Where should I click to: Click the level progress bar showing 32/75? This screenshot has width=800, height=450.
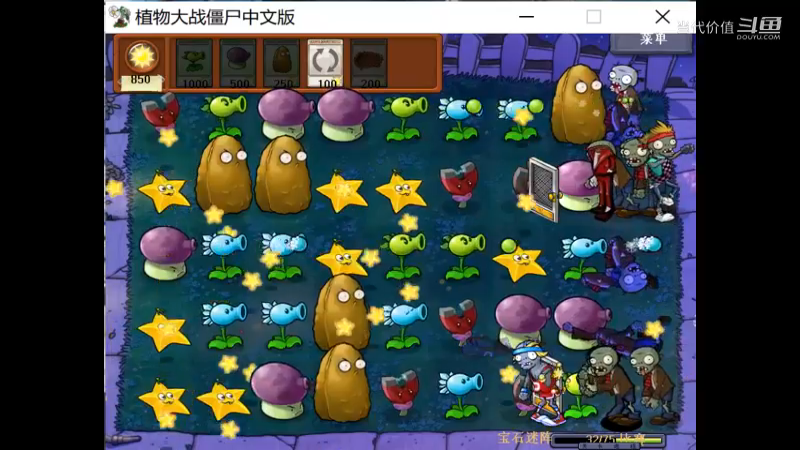[x=609, y=439]
